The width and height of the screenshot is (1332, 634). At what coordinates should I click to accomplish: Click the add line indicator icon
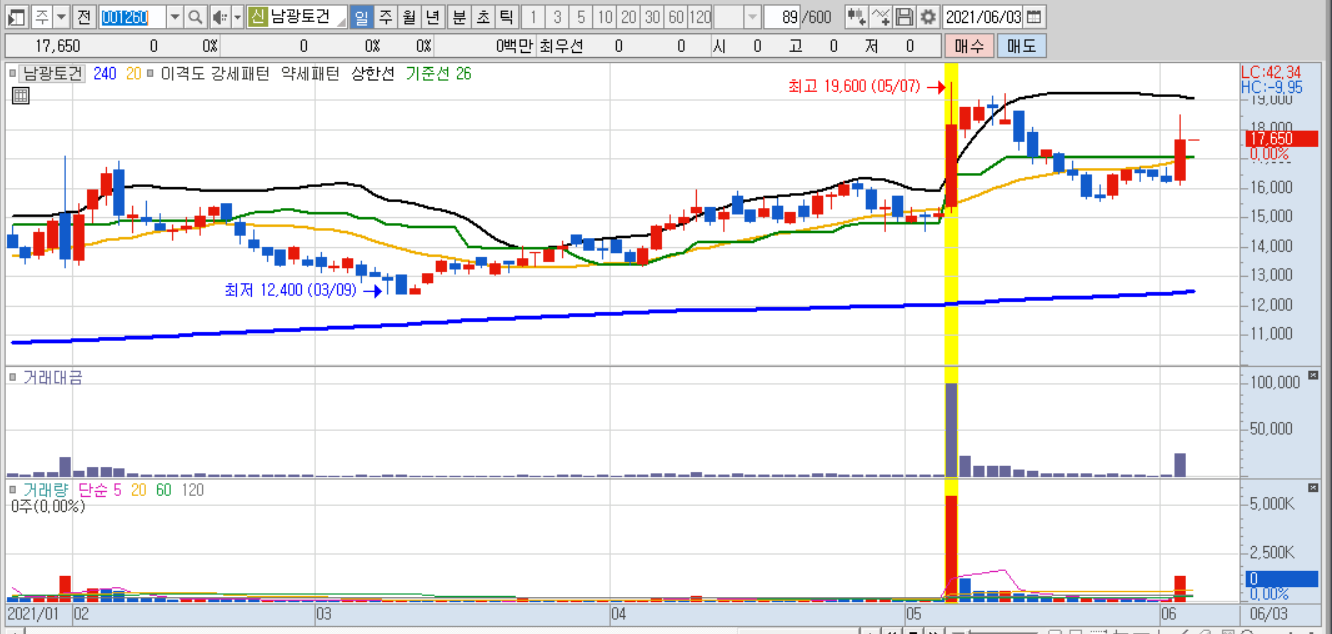pos(880,17)
